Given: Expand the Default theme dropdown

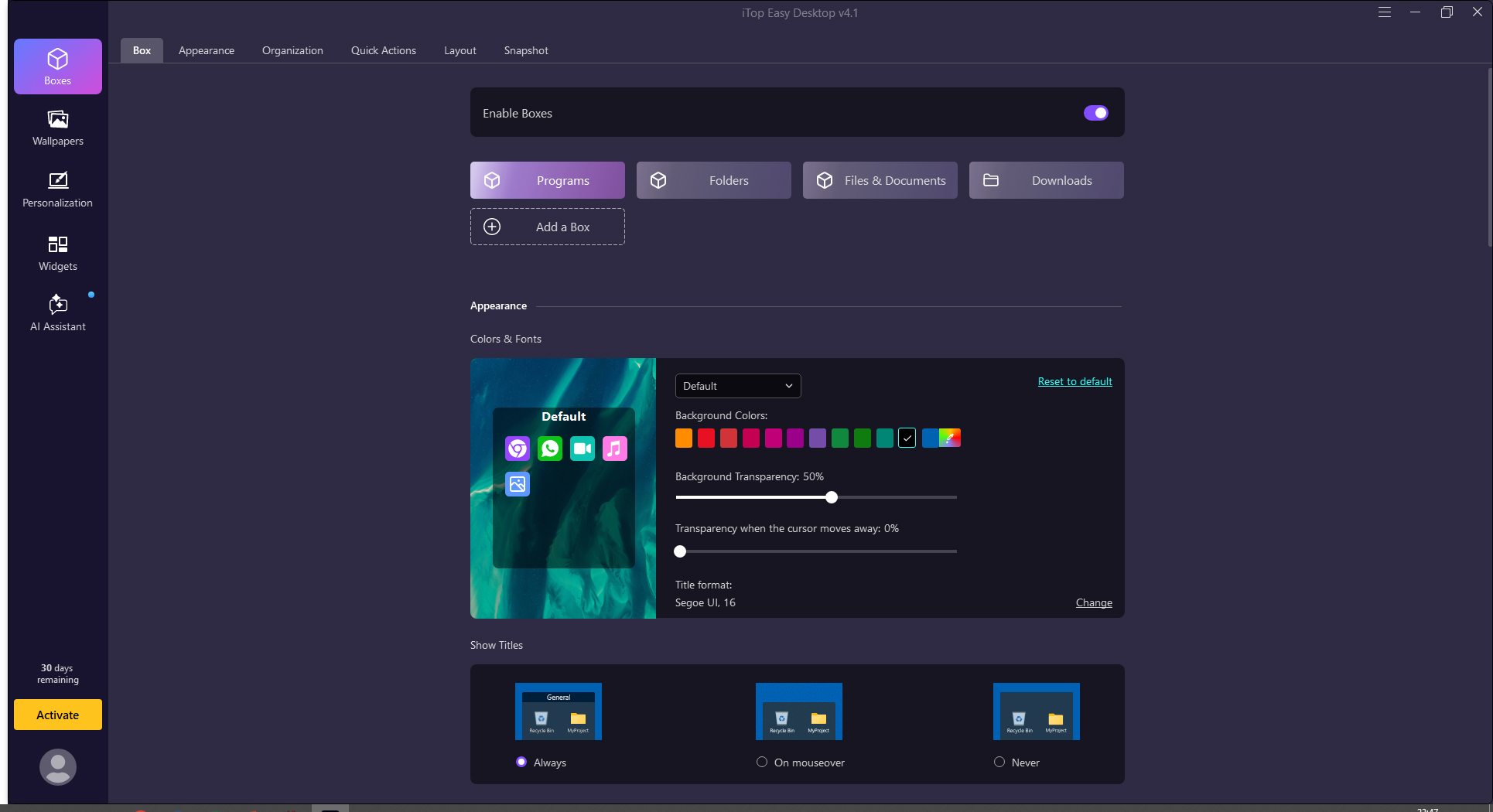Looking at the screenshot, I should coord(737,386).
